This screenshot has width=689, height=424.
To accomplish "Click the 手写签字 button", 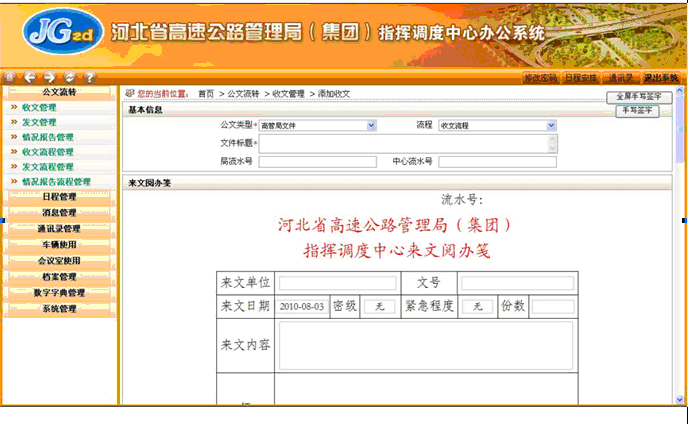I will pyautogui.click(x=637, y=111).
